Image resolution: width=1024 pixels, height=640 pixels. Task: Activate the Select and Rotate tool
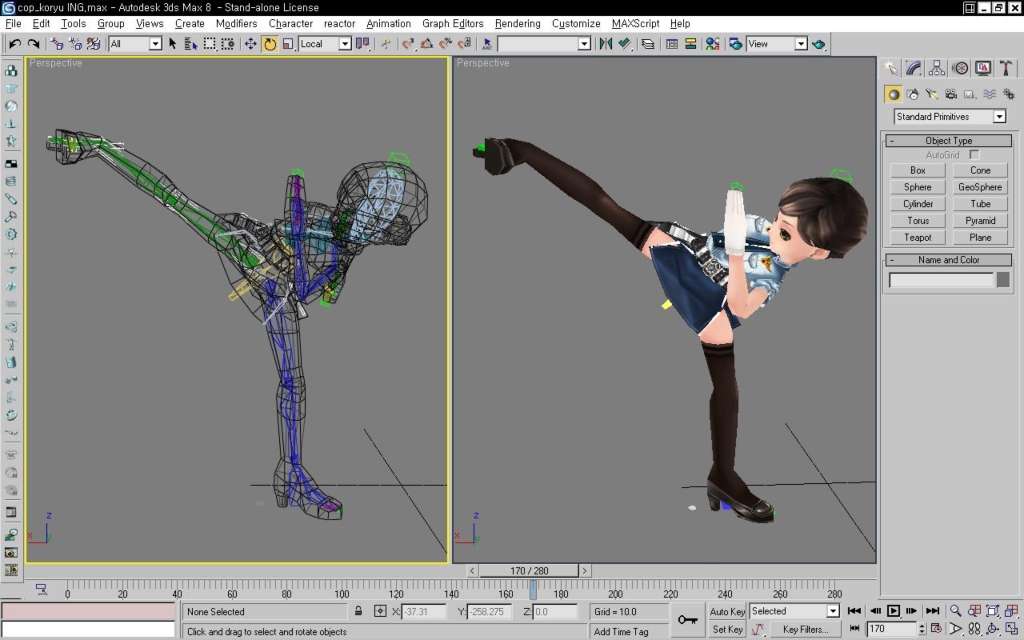(269, 44)
